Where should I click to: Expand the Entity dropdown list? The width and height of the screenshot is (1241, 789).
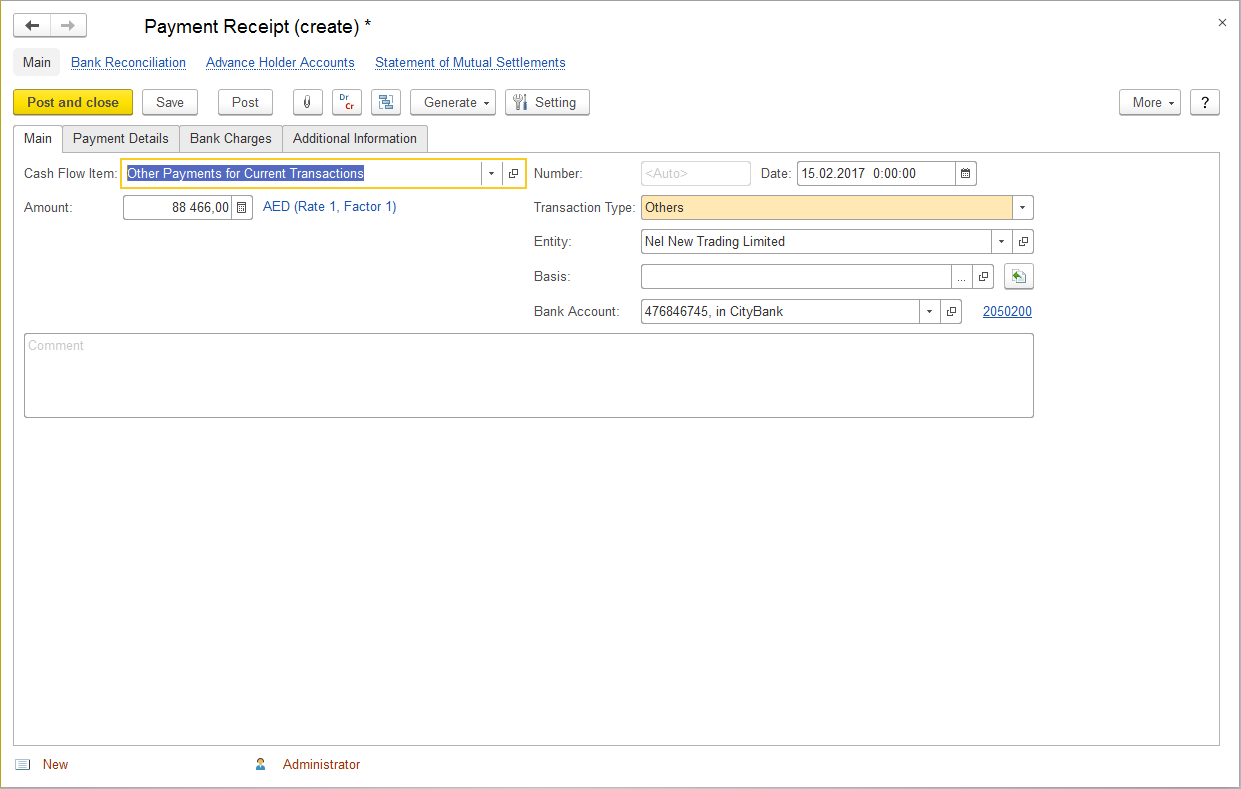(1001, 241)
